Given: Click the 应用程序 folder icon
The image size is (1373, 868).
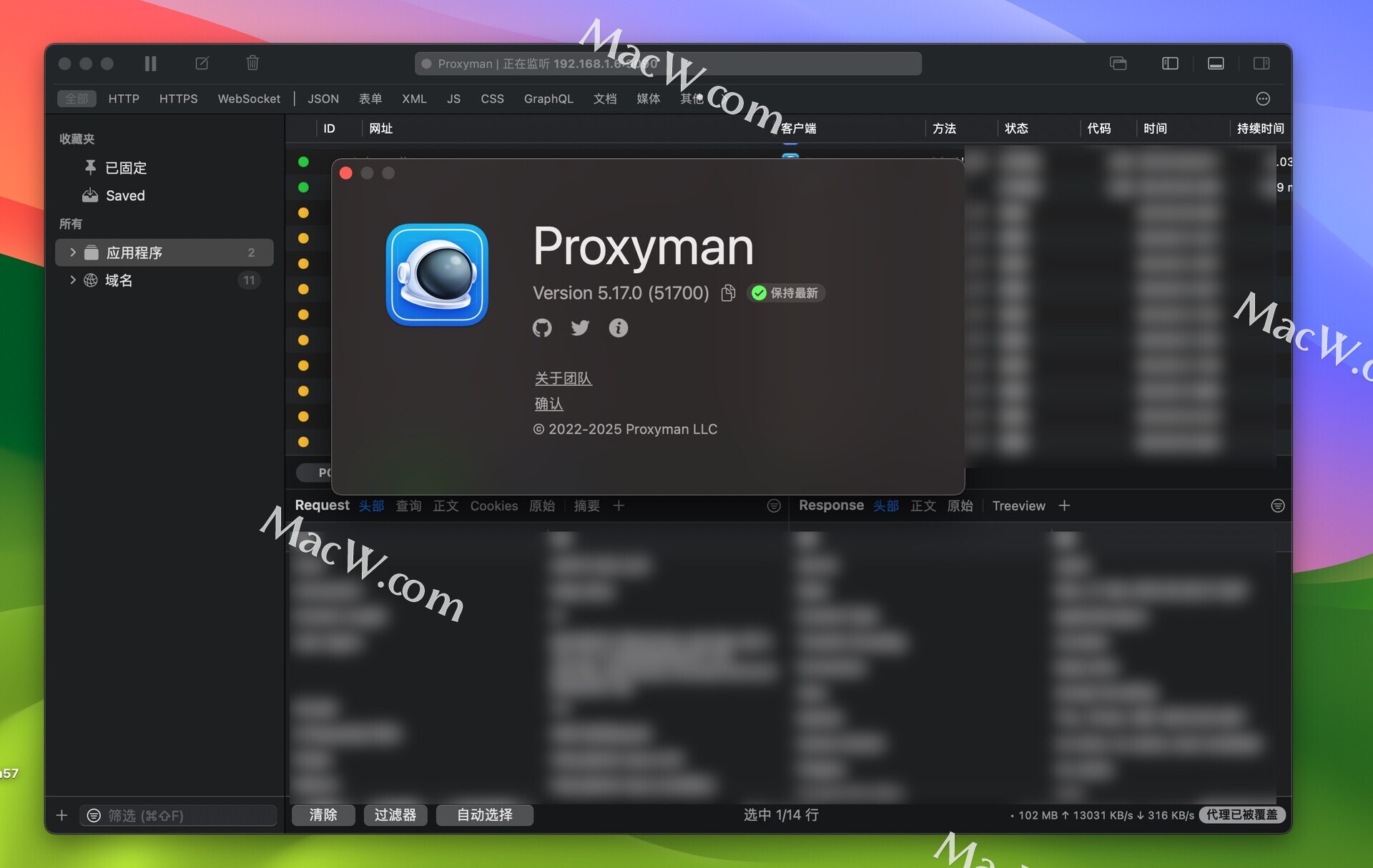Looking at the screenshot, I should pos(92,252).
